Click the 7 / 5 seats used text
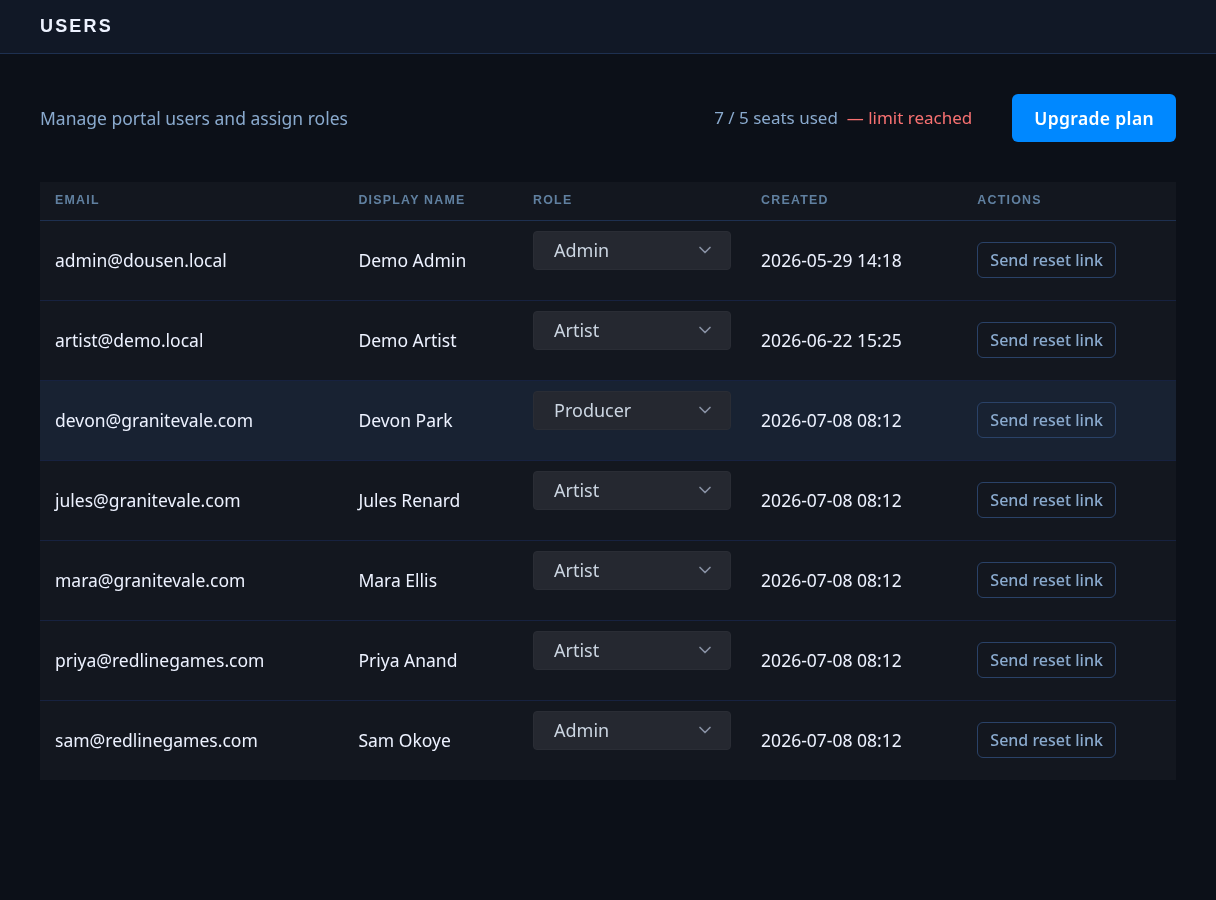The height and width of the screenshot is (900, 1216). point(776,118)
